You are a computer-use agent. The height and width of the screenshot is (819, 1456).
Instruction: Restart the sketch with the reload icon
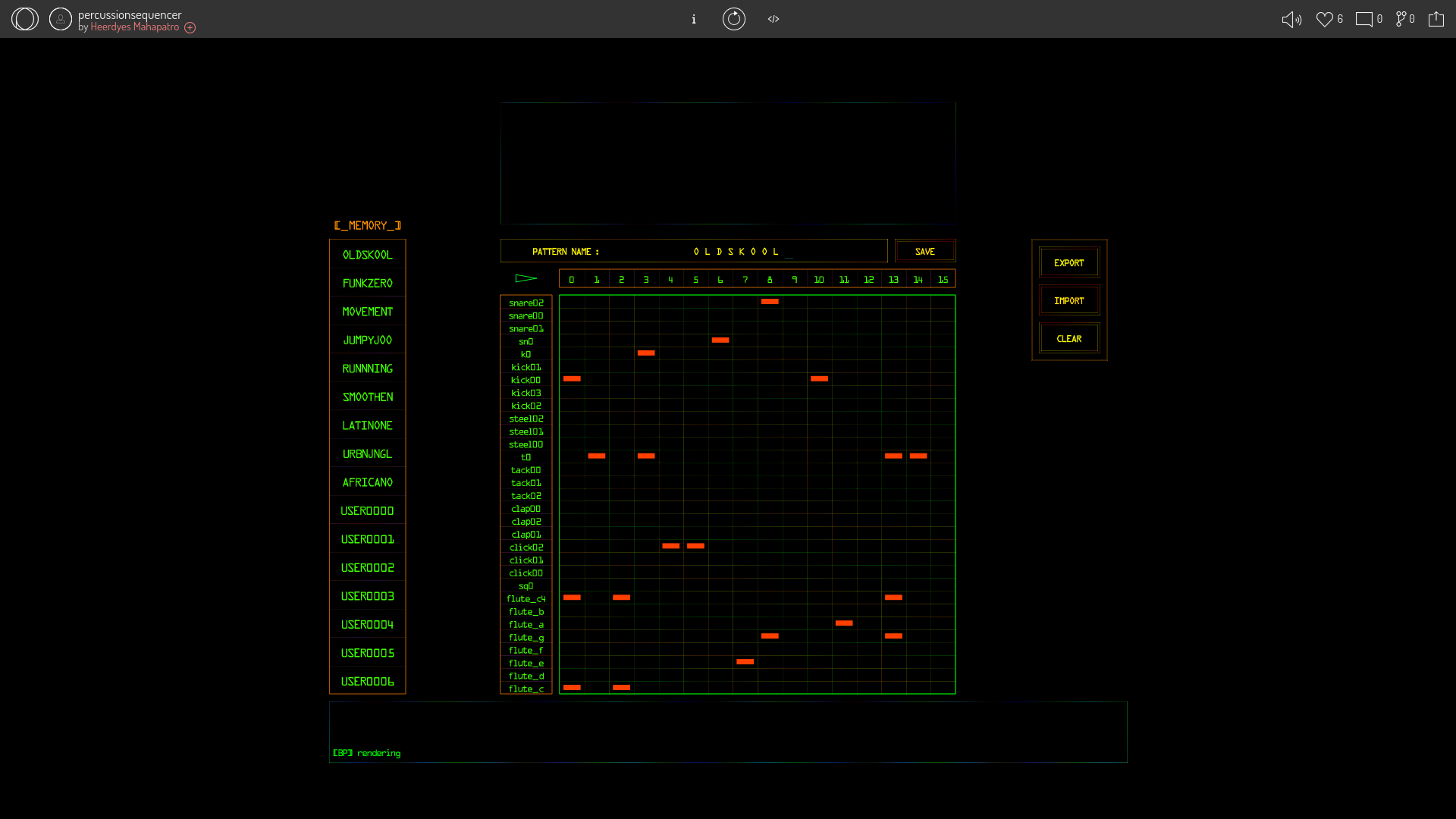[734, 19]
